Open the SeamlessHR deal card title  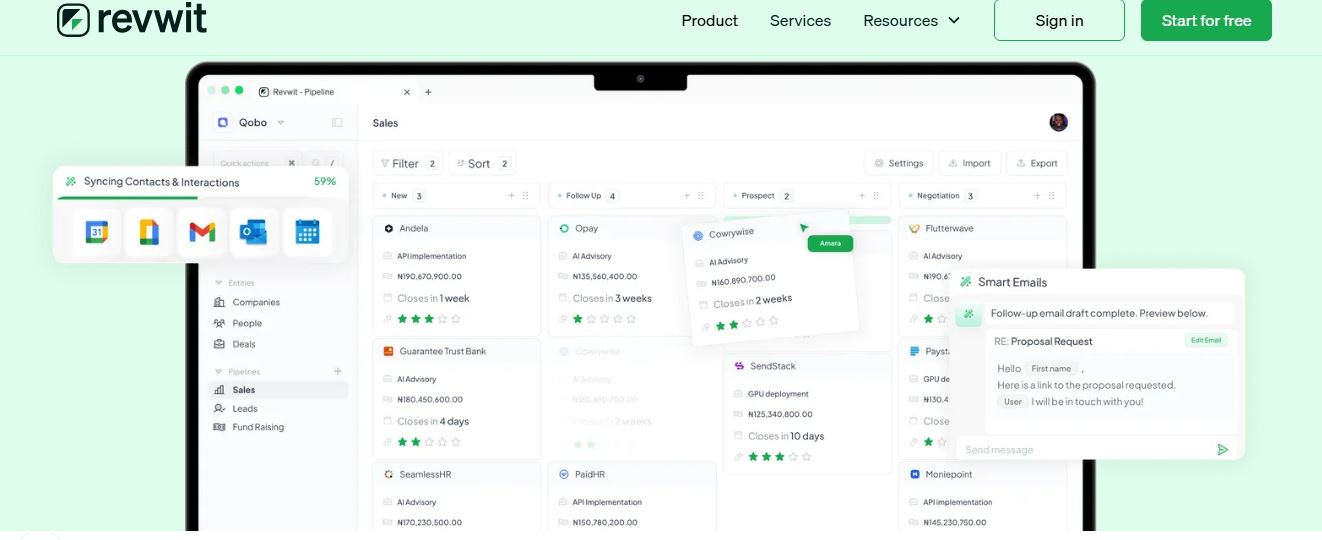coord(425,474)
